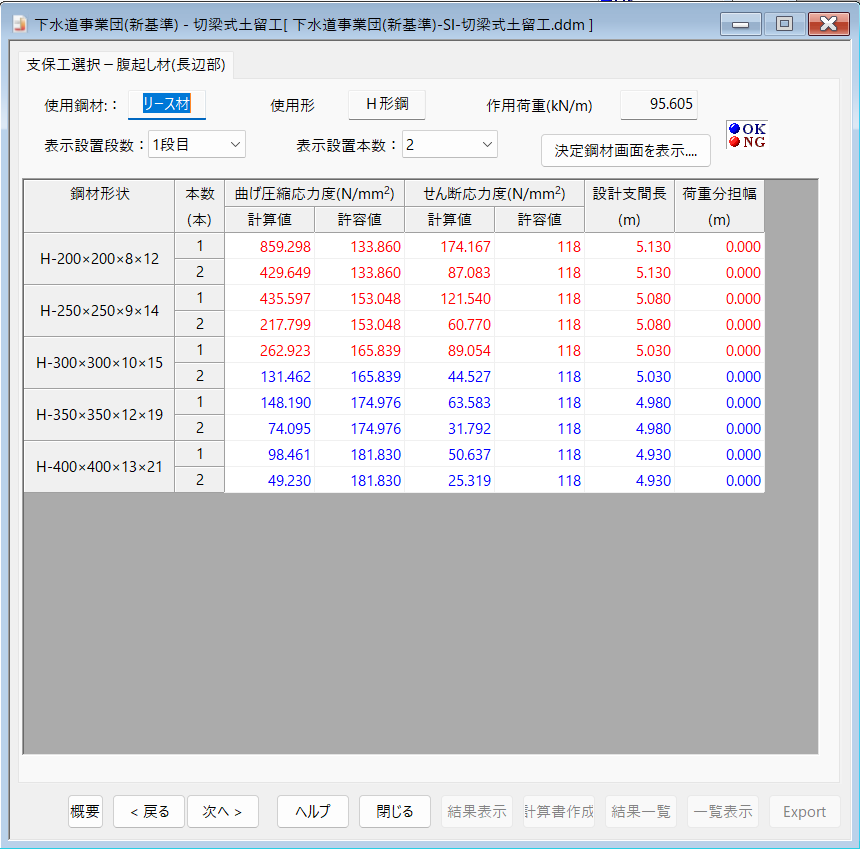This screenshot has height=849, width=860.
Task: Select the H-400×400×13×21 steel row
Action: point(99,467)
